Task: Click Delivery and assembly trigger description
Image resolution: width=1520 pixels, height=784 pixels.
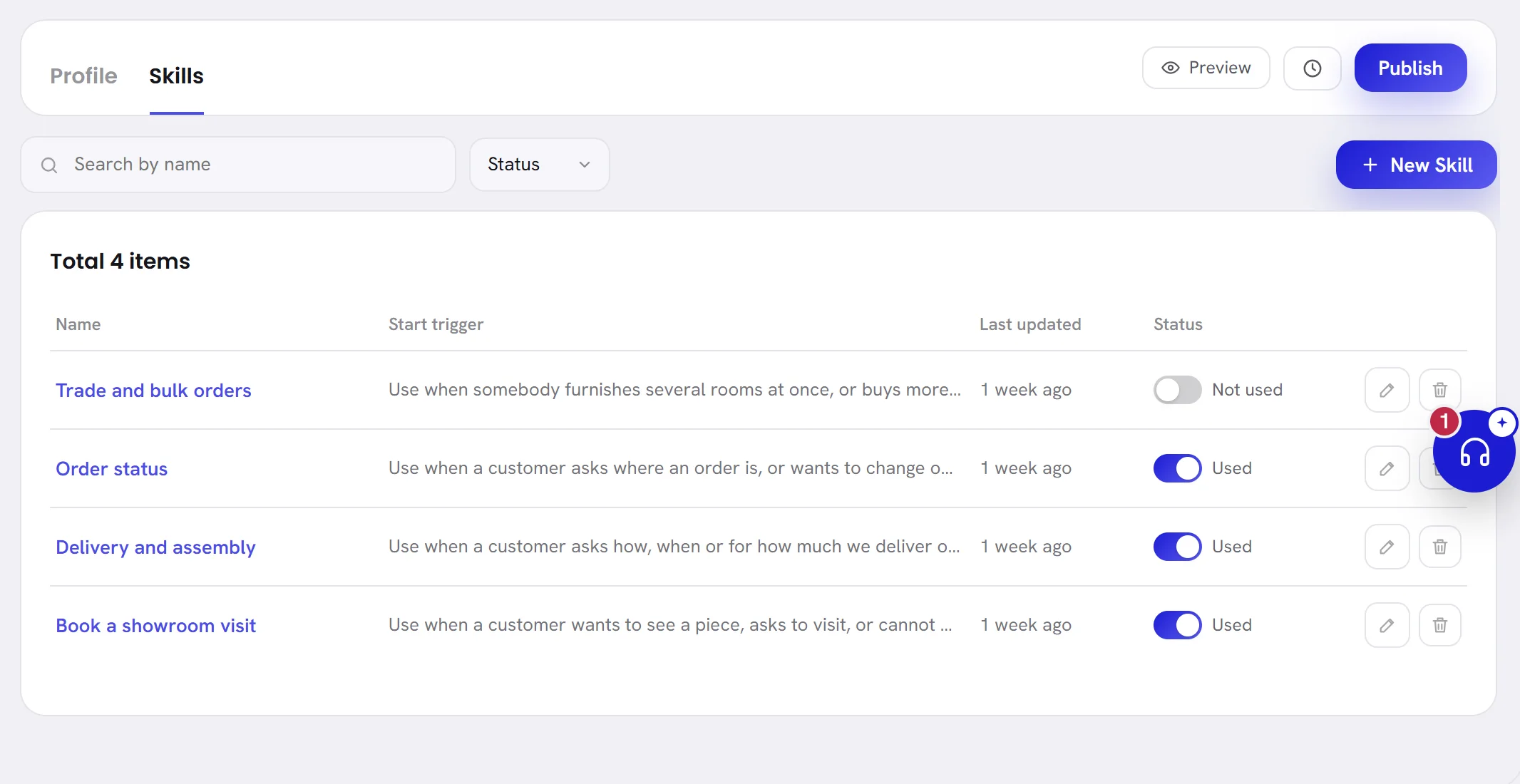Action: click(x=674, y=547)
